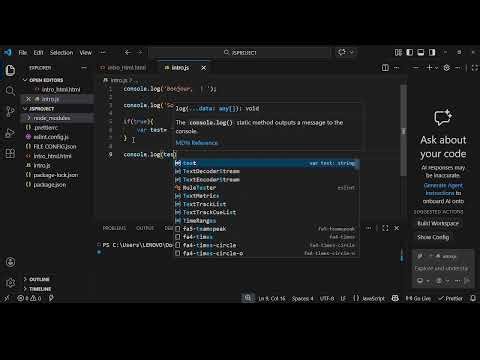The width and height of the screenshot is (480, 360).
Task: Start a new chat with plus icon
Action: pos(429,68)
